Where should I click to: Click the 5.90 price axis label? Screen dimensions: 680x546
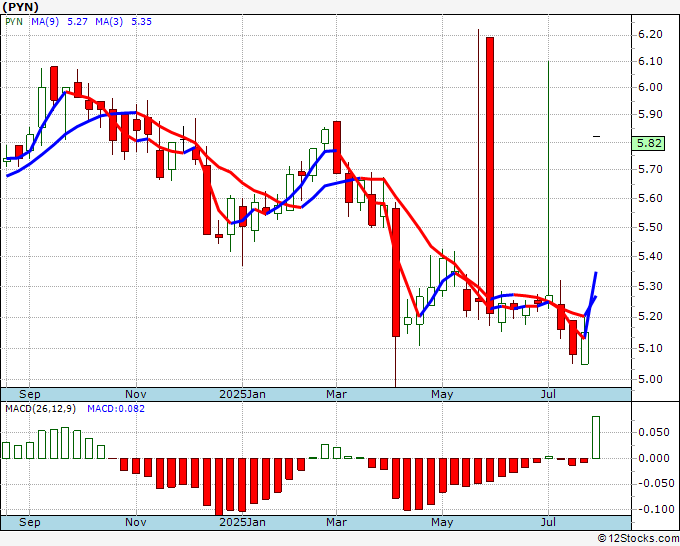651,114
